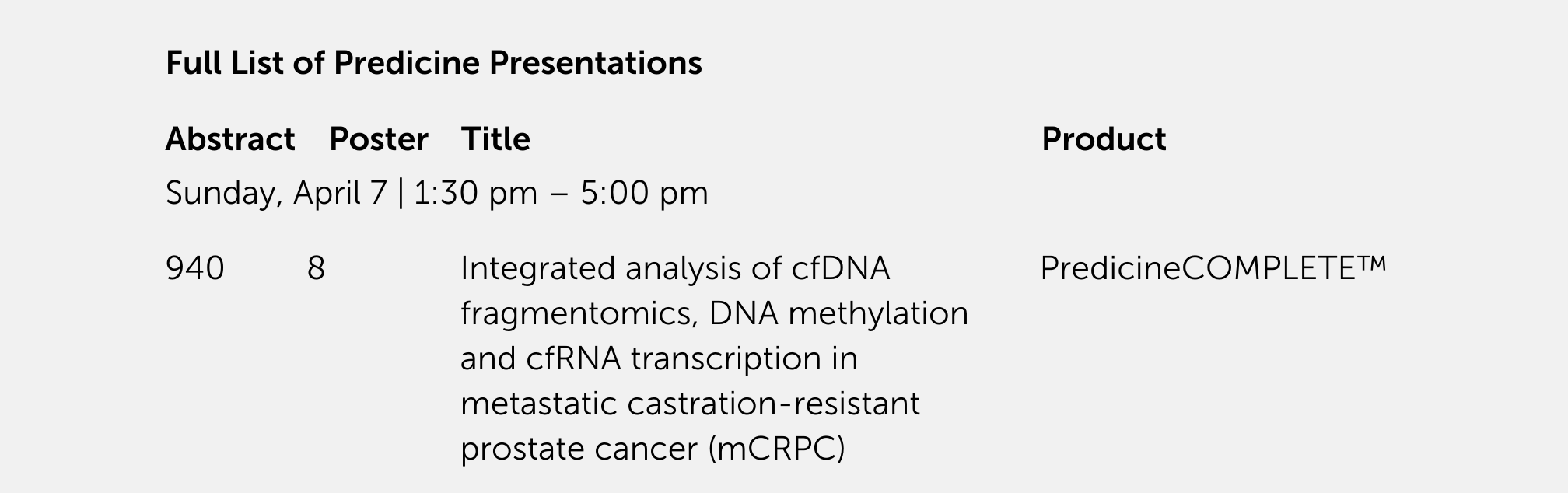This screenshot has width=1568, height=493.
Task: Click the '1:30 pm – 5:00 pm' time range
Action: [561, 193]
